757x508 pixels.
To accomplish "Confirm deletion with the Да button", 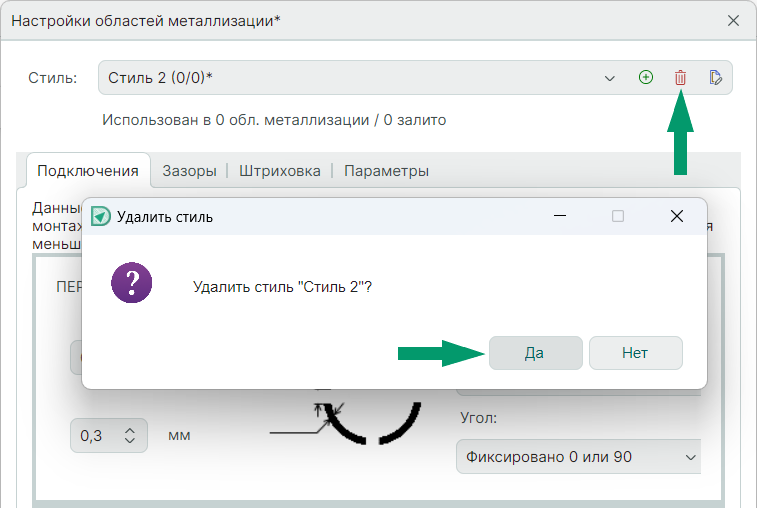I will click(535, 353).
